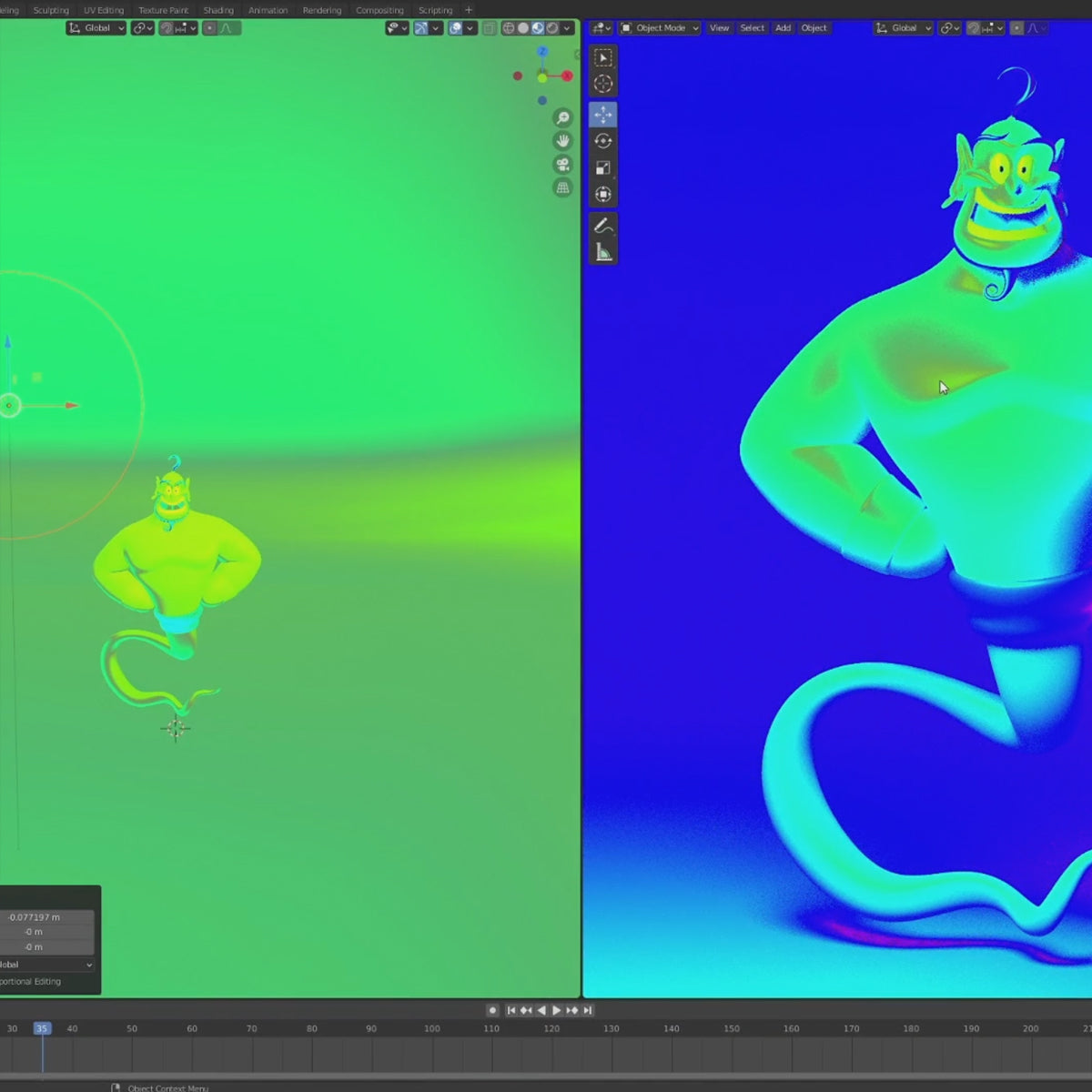Viewport: 1092px width, 1092px height.
Task: Click the Transform tool icon
Action: pos(602,194)
